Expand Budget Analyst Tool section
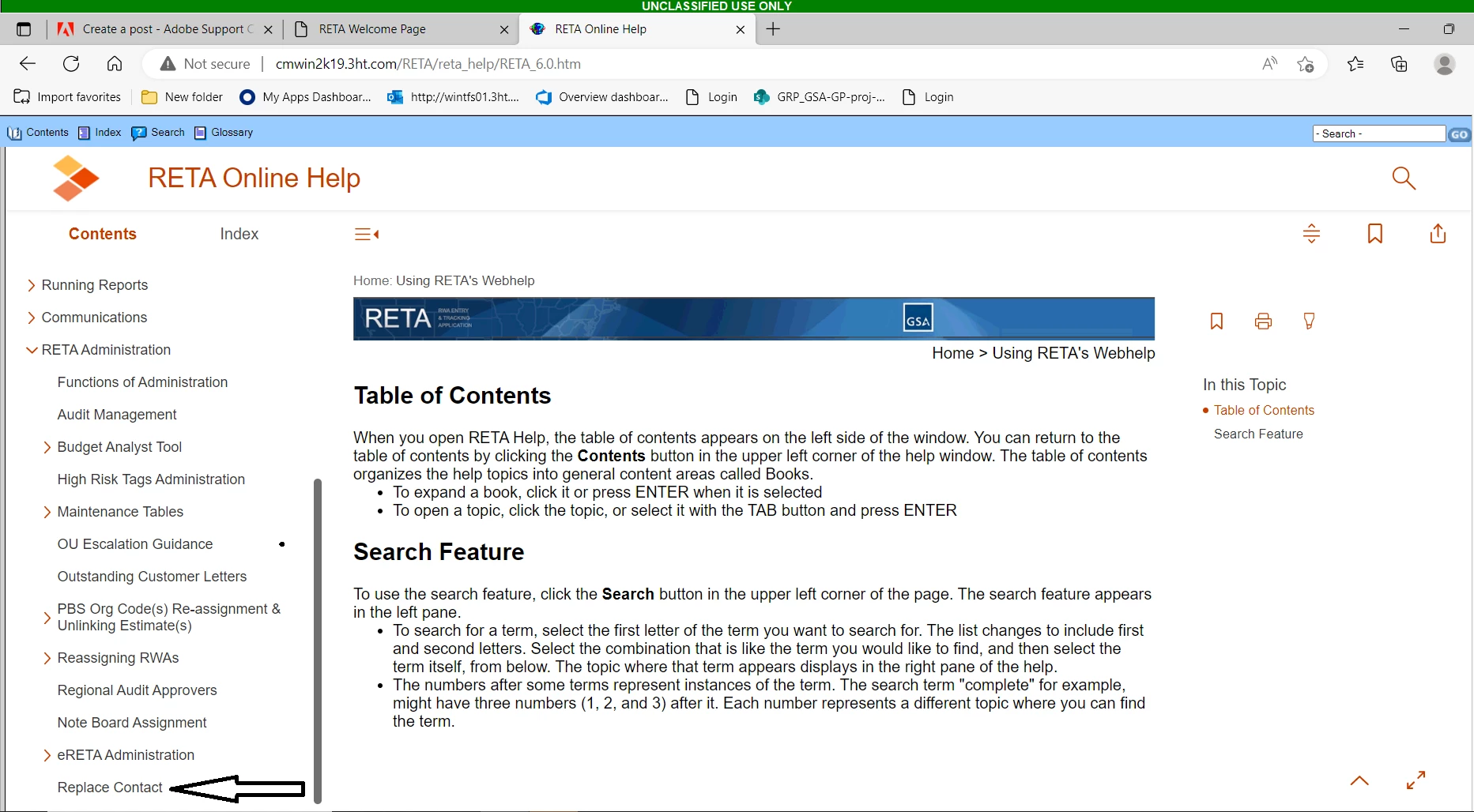 tap(47, 447)
